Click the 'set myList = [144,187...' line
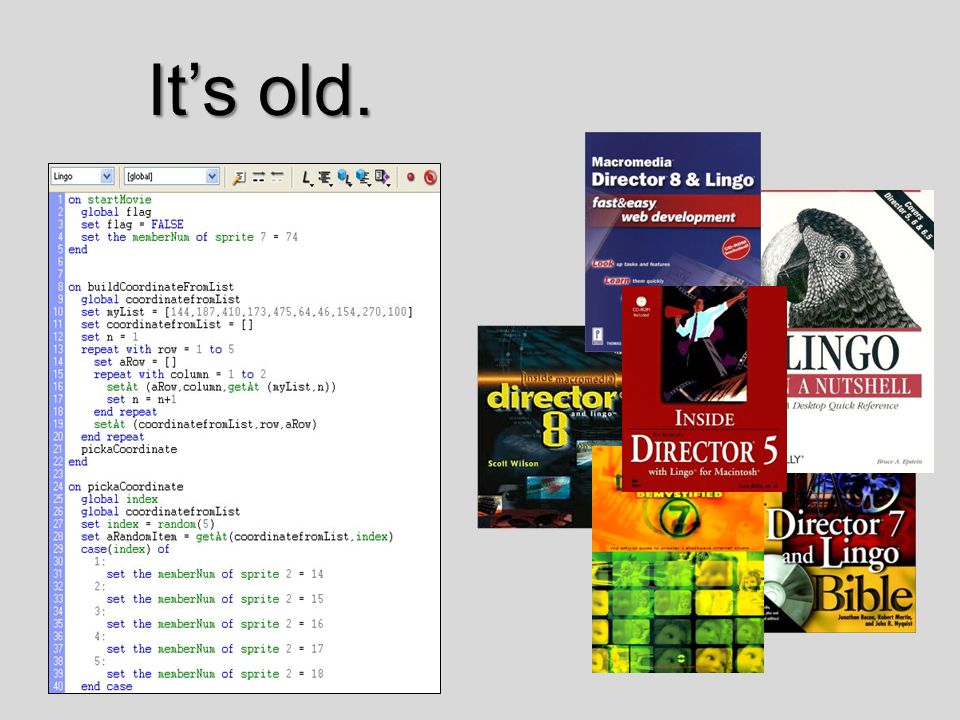The width and height of the screenshot is (960, 720). (247, 312)
